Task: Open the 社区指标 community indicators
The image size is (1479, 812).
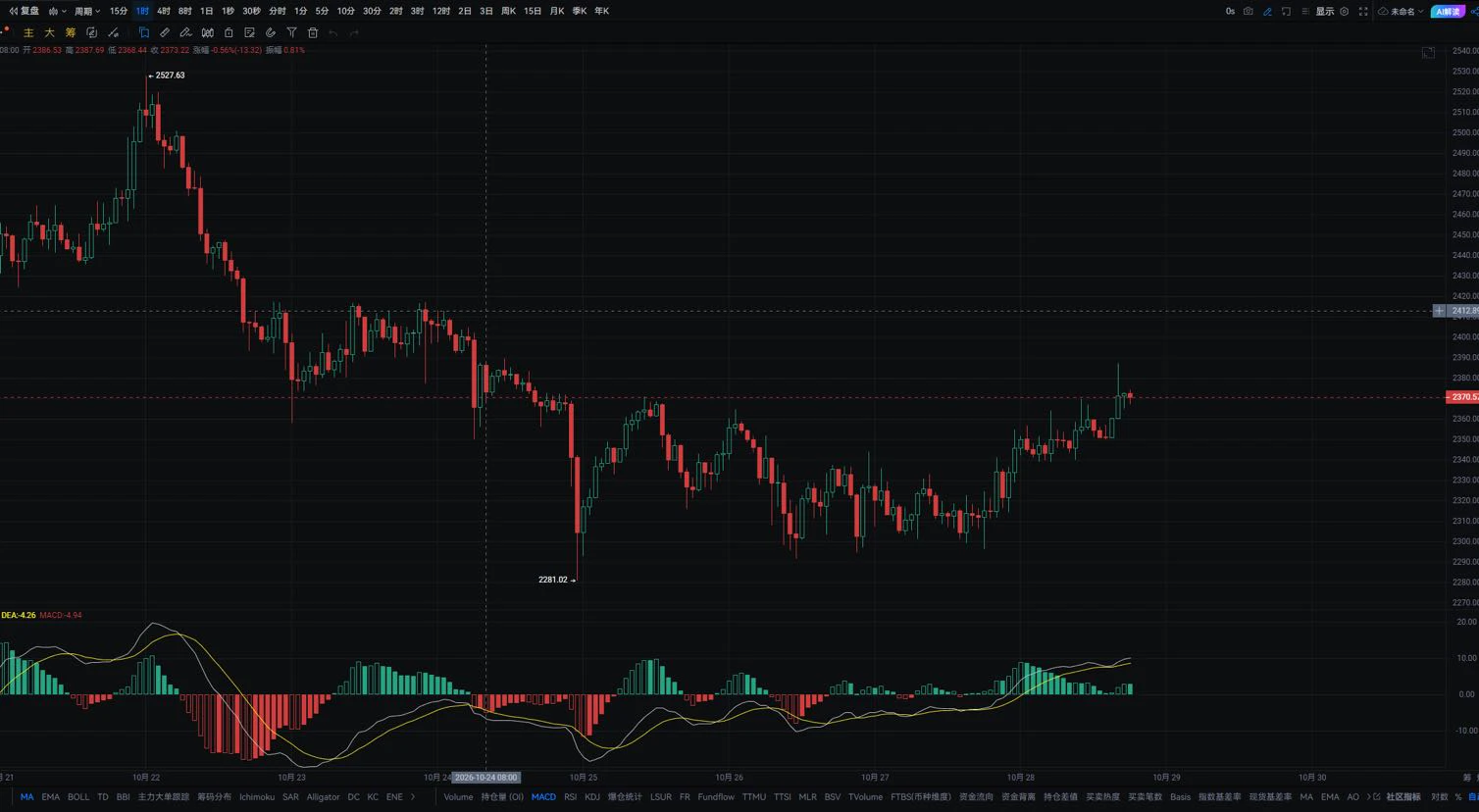Action: [1402, 797]
